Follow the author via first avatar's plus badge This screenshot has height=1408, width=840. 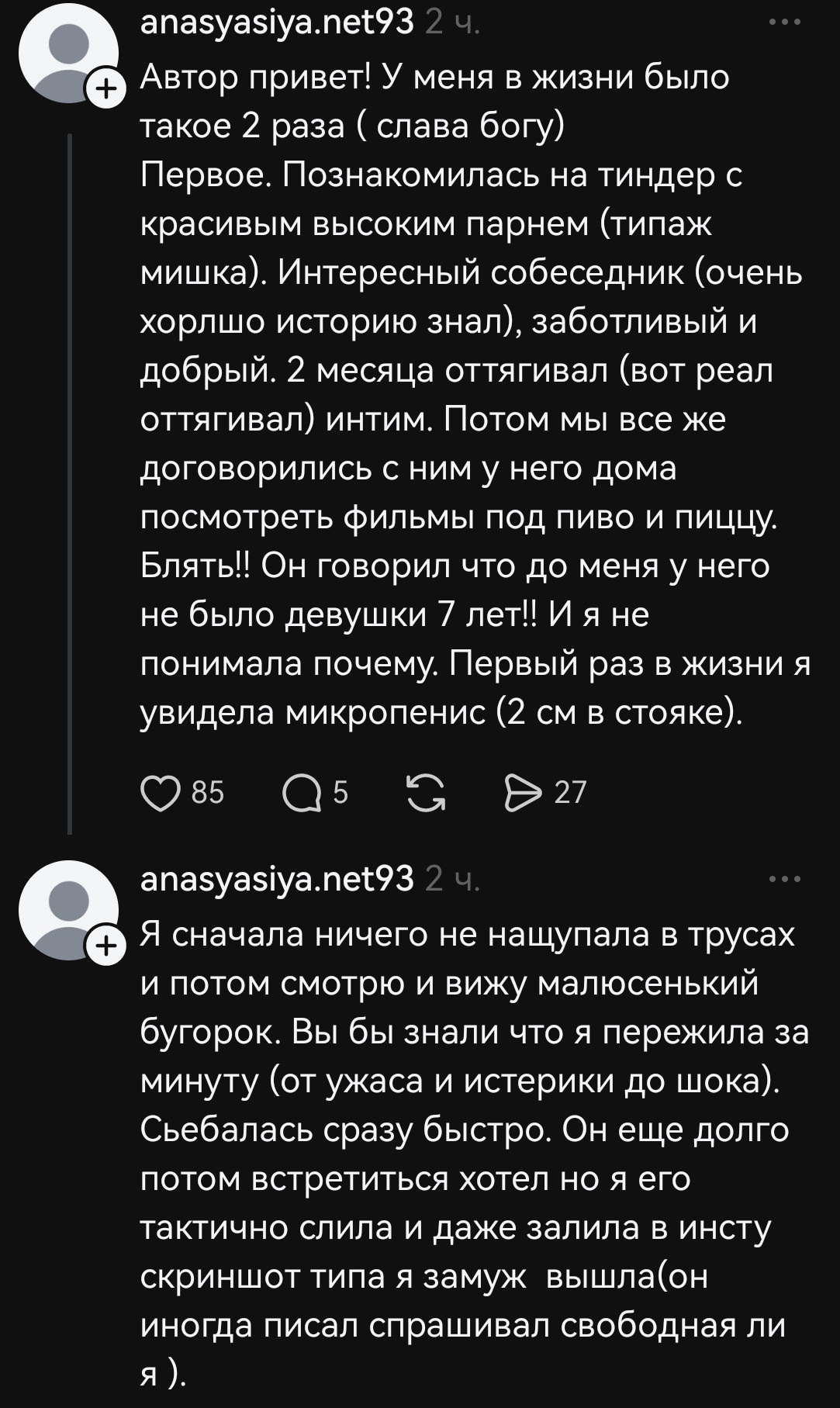105,89
